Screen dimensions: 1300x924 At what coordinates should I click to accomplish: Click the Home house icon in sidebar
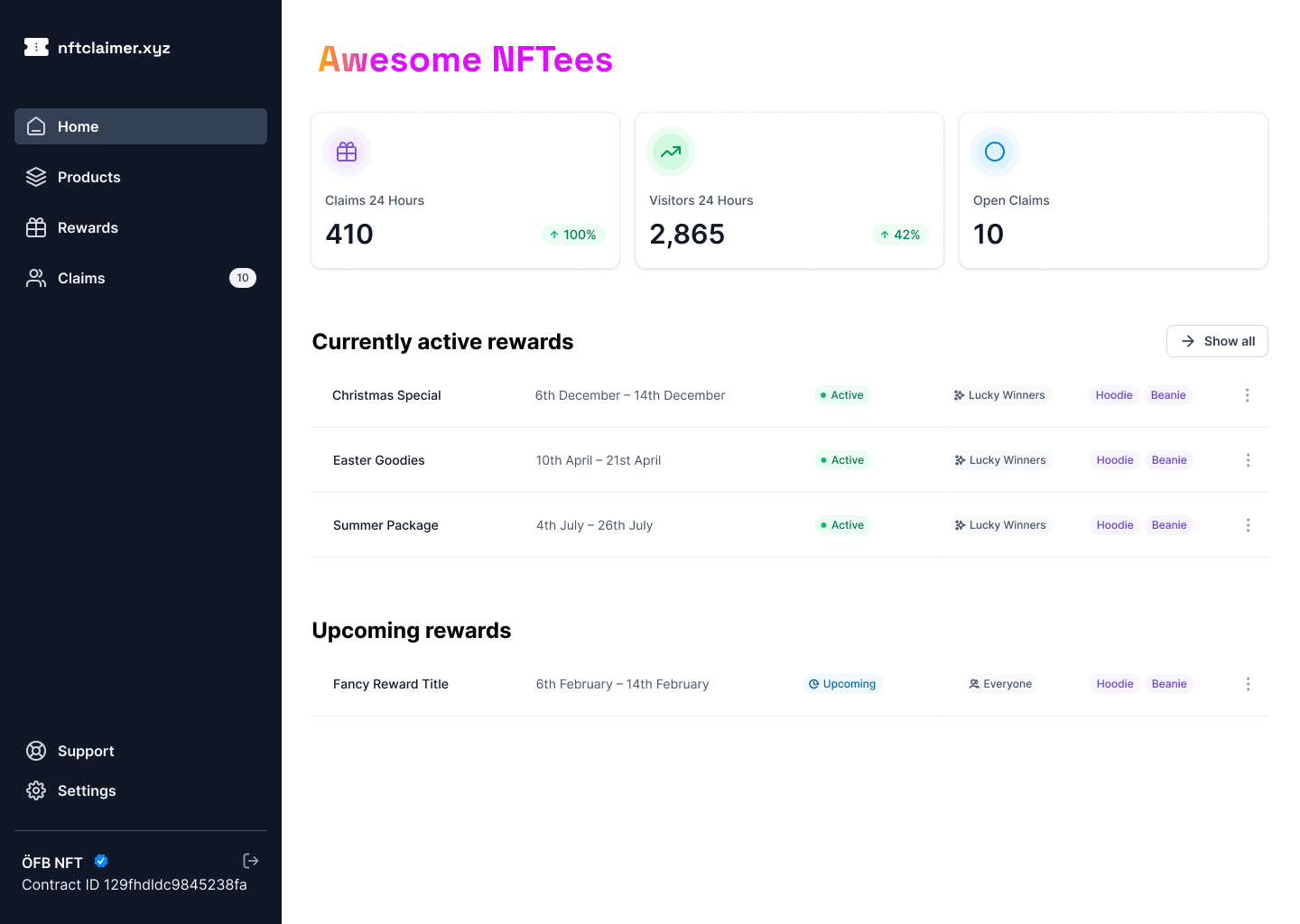point(36,126)
